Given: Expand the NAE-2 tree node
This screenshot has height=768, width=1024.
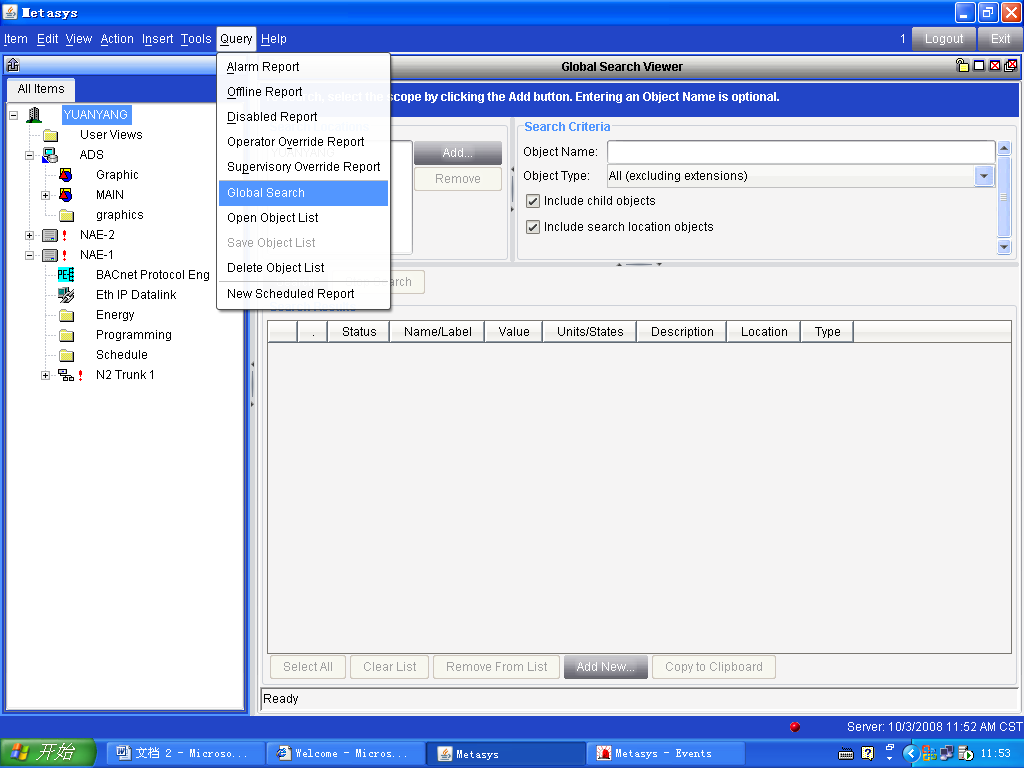Looking at the screenshot, I should 30,235.
